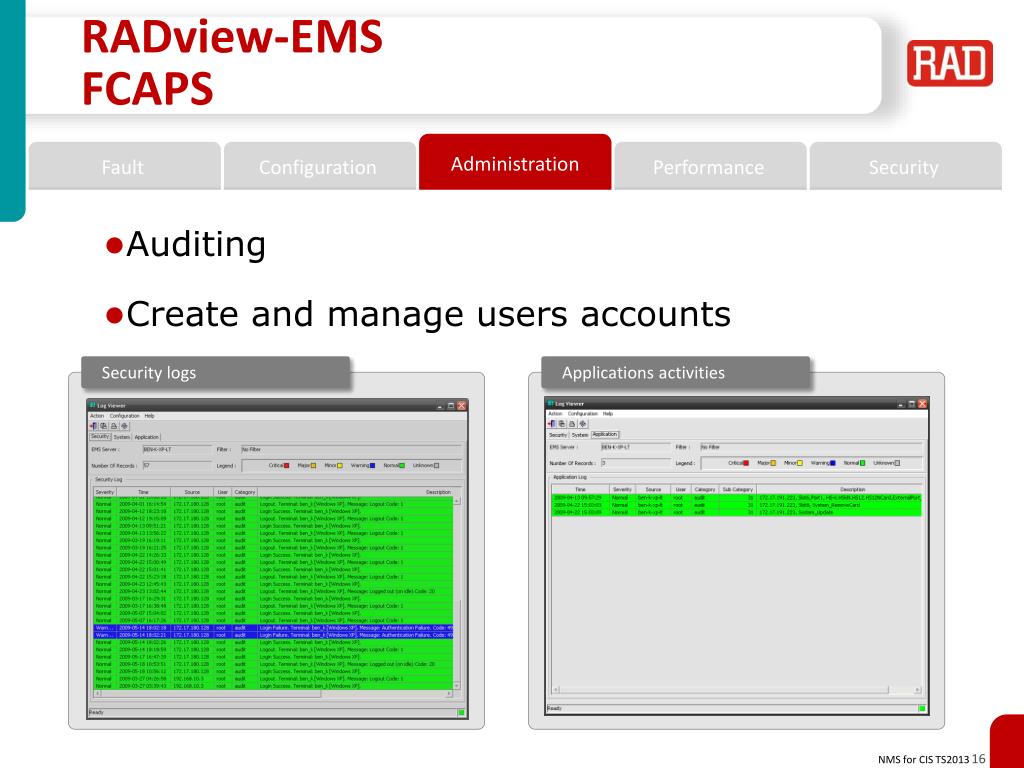Click the Unknown gray swatch in Security Log legend
1024x768 pixels.
[x=436, y=466]
